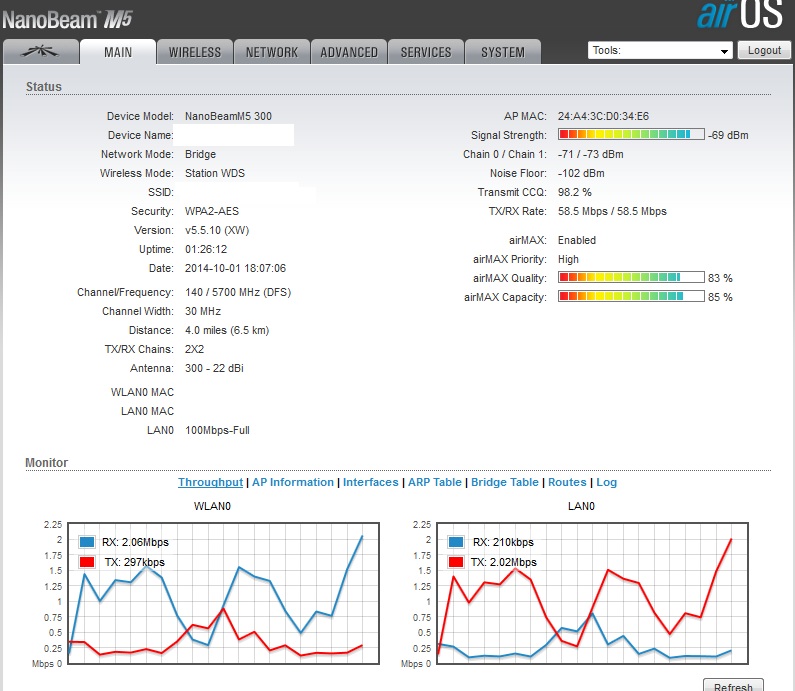This screenshot has width=795, height=691.
Task: Select the Throughput monitor link
Action: [210, 482]
